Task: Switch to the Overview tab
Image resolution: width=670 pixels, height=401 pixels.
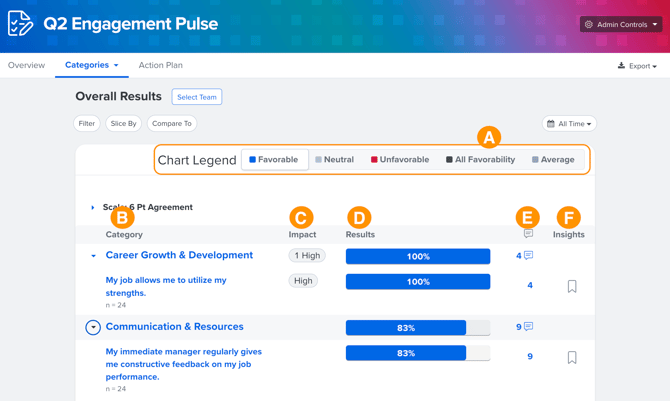Action: 26,65
